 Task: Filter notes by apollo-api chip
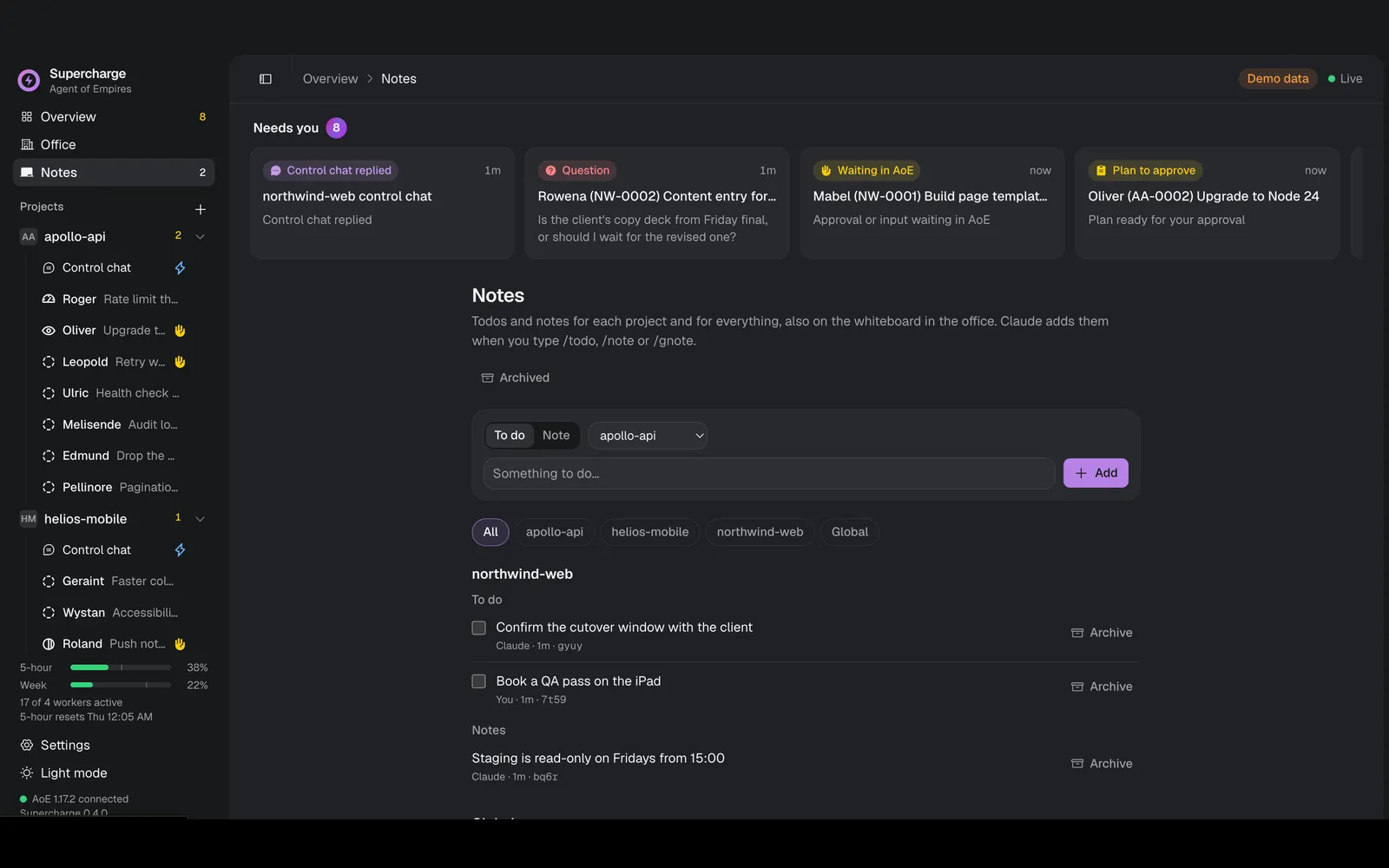pyautogui.click(x=555, y=532)
